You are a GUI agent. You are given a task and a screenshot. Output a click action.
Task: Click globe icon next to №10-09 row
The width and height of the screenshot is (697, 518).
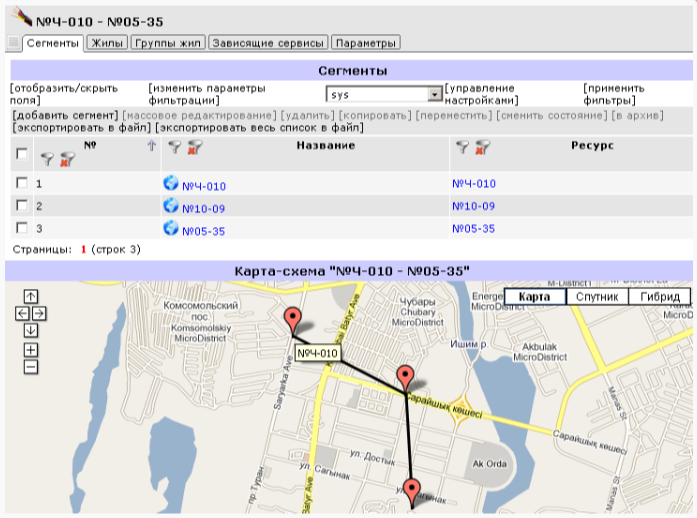click(x=171, y=205)
